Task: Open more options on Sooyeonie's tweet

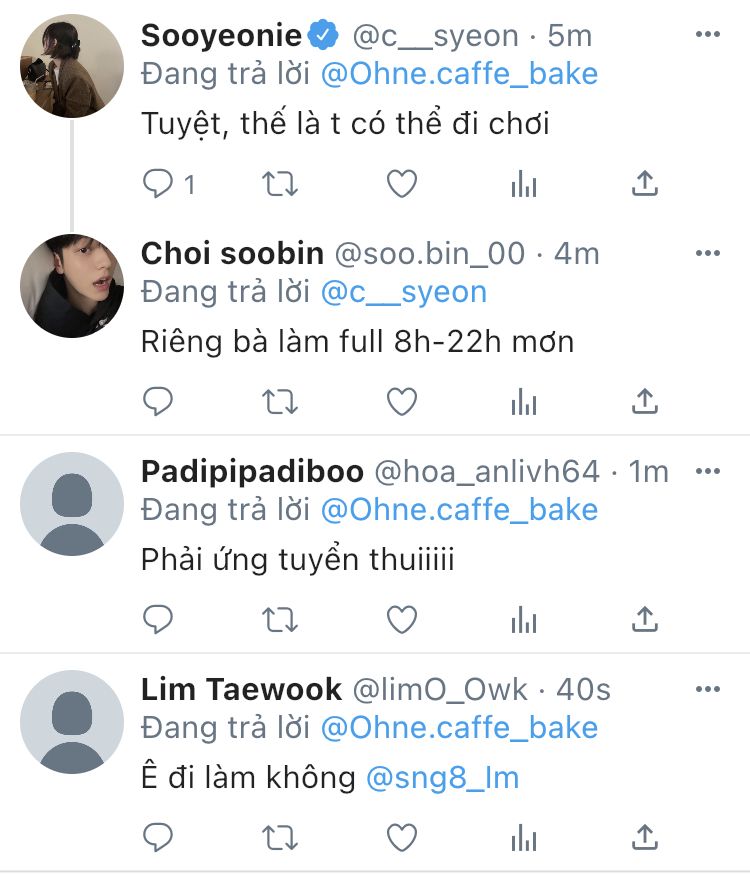Action: click(x=708, y=35)
